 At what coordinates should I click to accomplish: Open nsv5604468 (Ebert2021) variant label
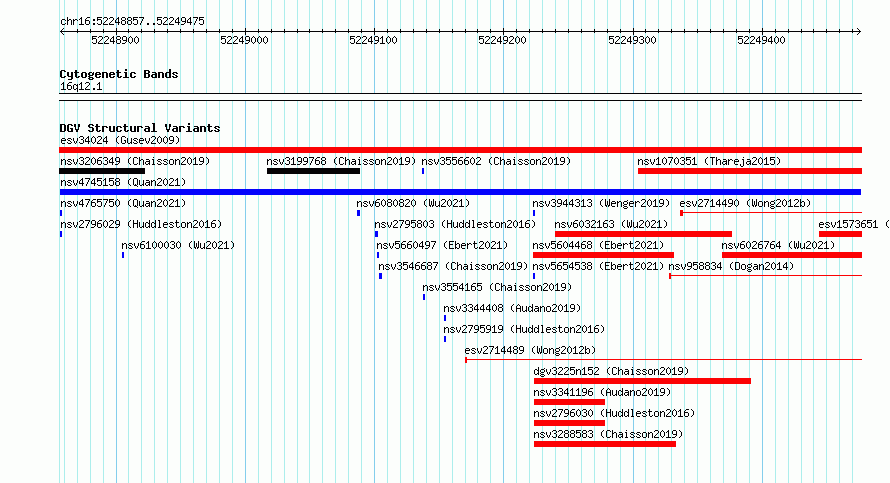[x=598, y=245]
